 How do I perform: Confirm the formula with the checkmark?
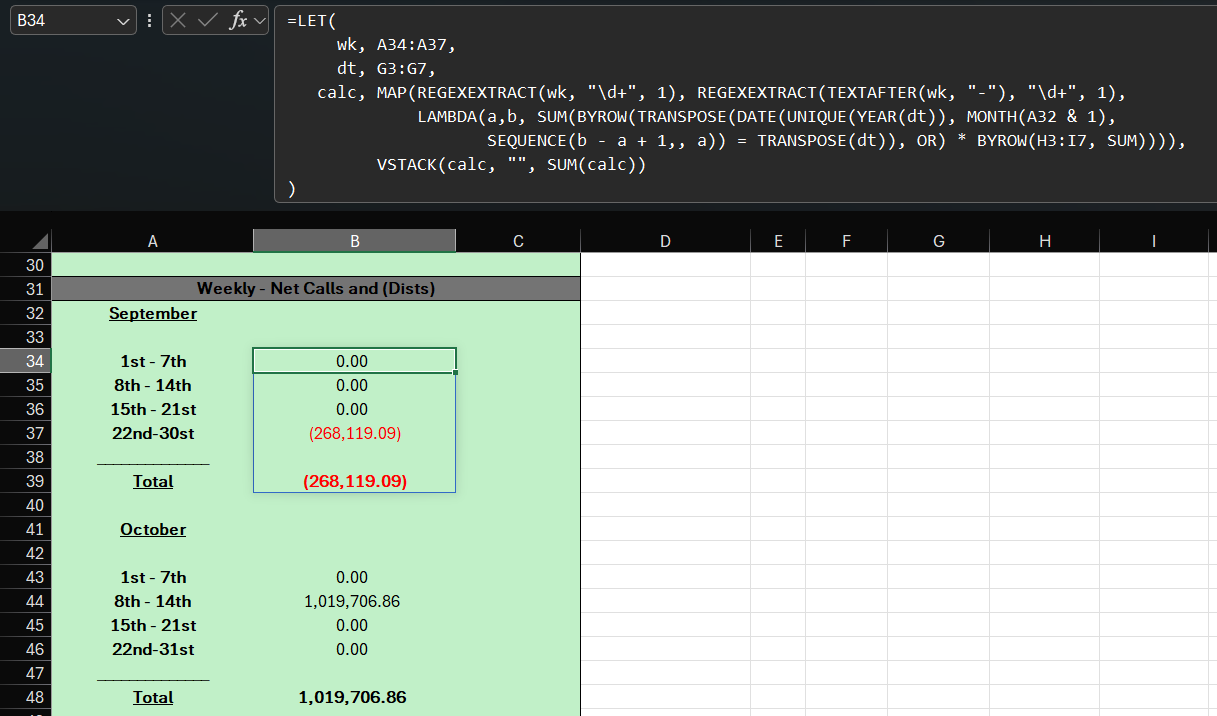tap(208, 20)
